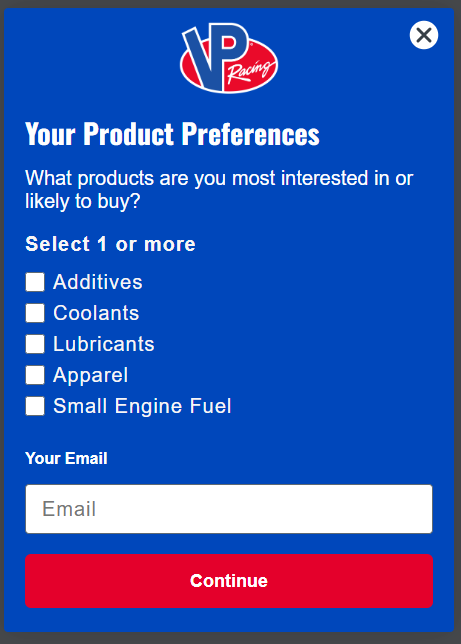Click the dark backdrop below the popup
Image resolution: width=461 pixels, height=644 pixels.
click(x=230, y=639)
